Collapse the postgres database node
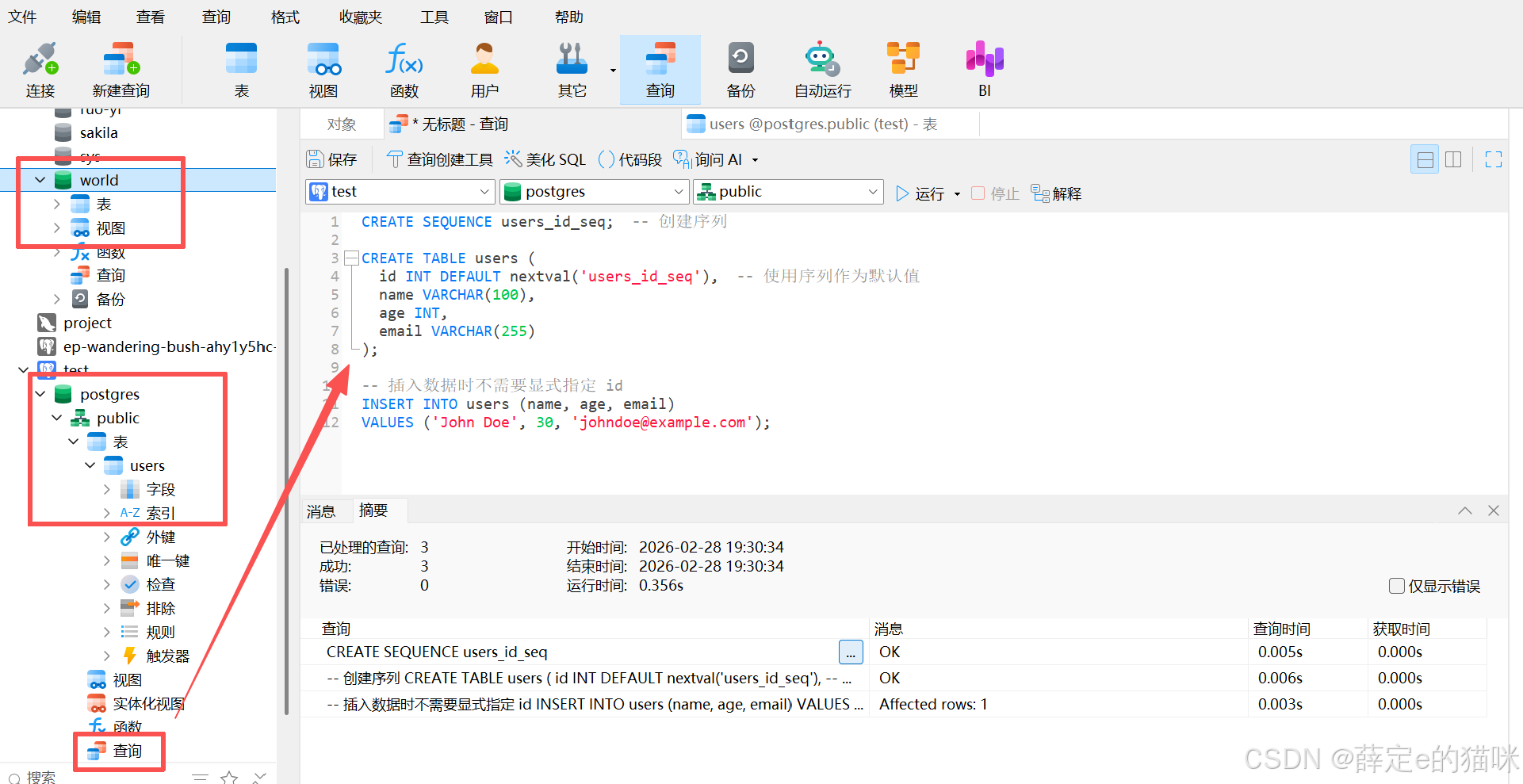This screenshot has width=1523, height=784. (x=40, y=394)
